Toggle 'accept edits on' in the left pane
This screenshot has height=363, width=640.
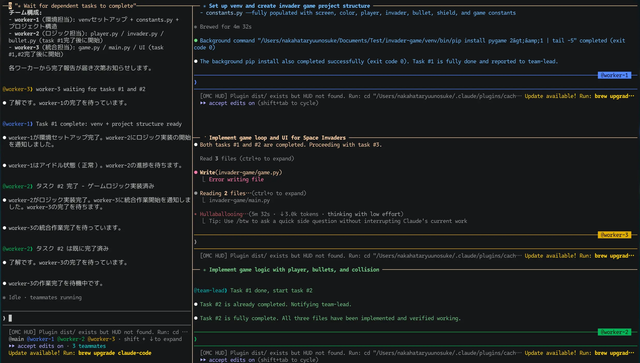(x=36, y=346)
